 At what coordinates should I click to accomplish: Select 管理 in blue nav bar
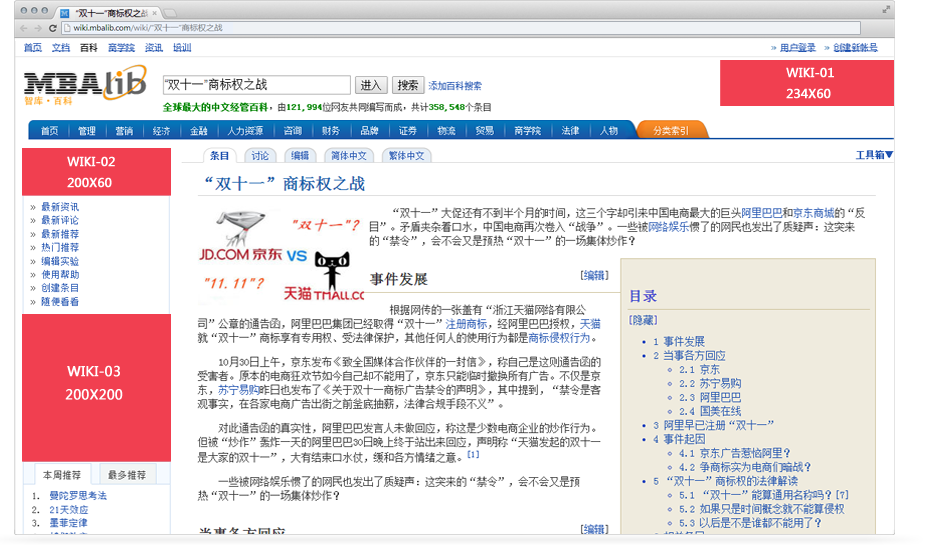tap(87, 131)
